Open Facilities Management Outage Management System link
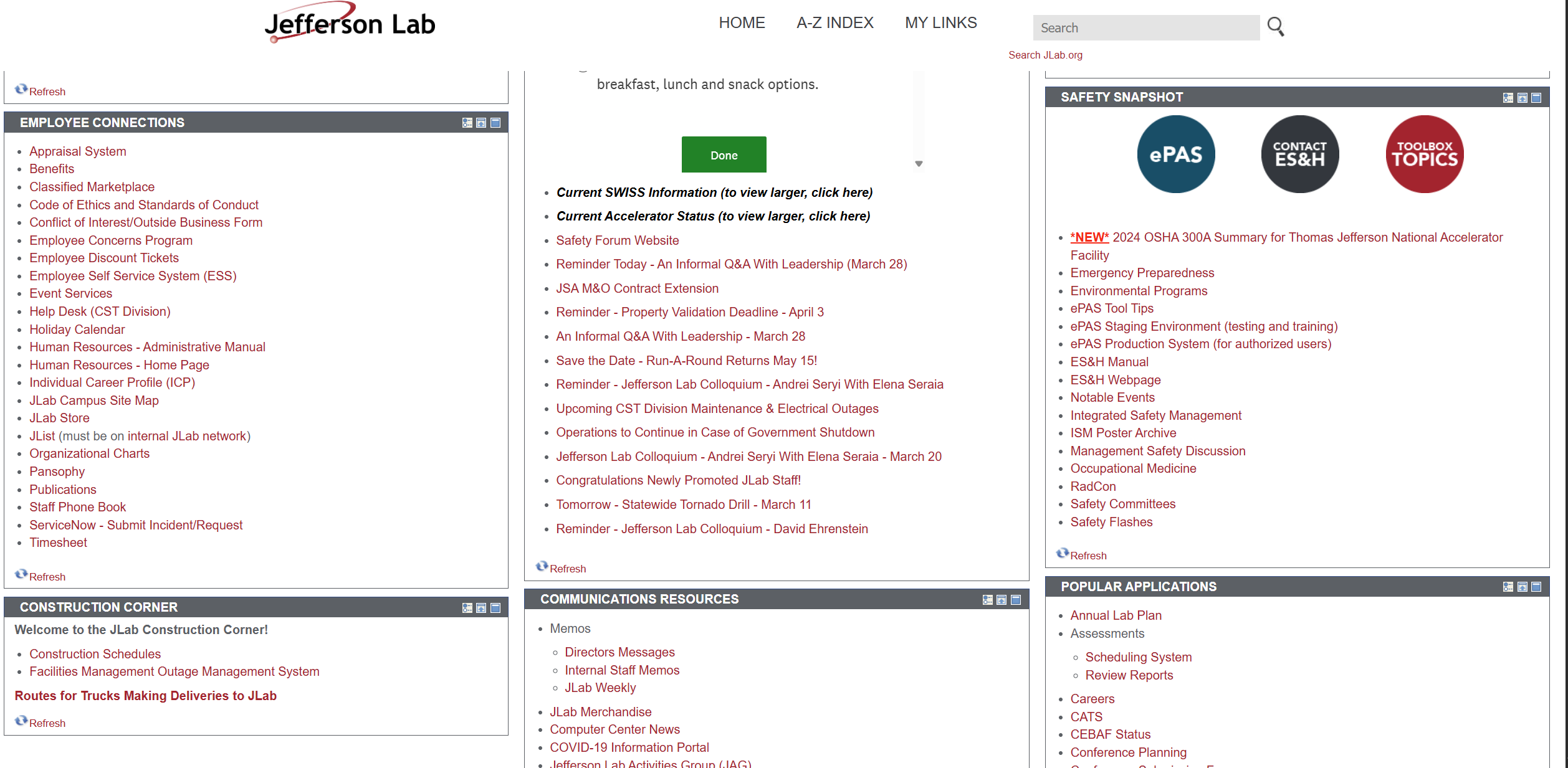Screen dimensions: 1568x768 (x=174, y=671)
